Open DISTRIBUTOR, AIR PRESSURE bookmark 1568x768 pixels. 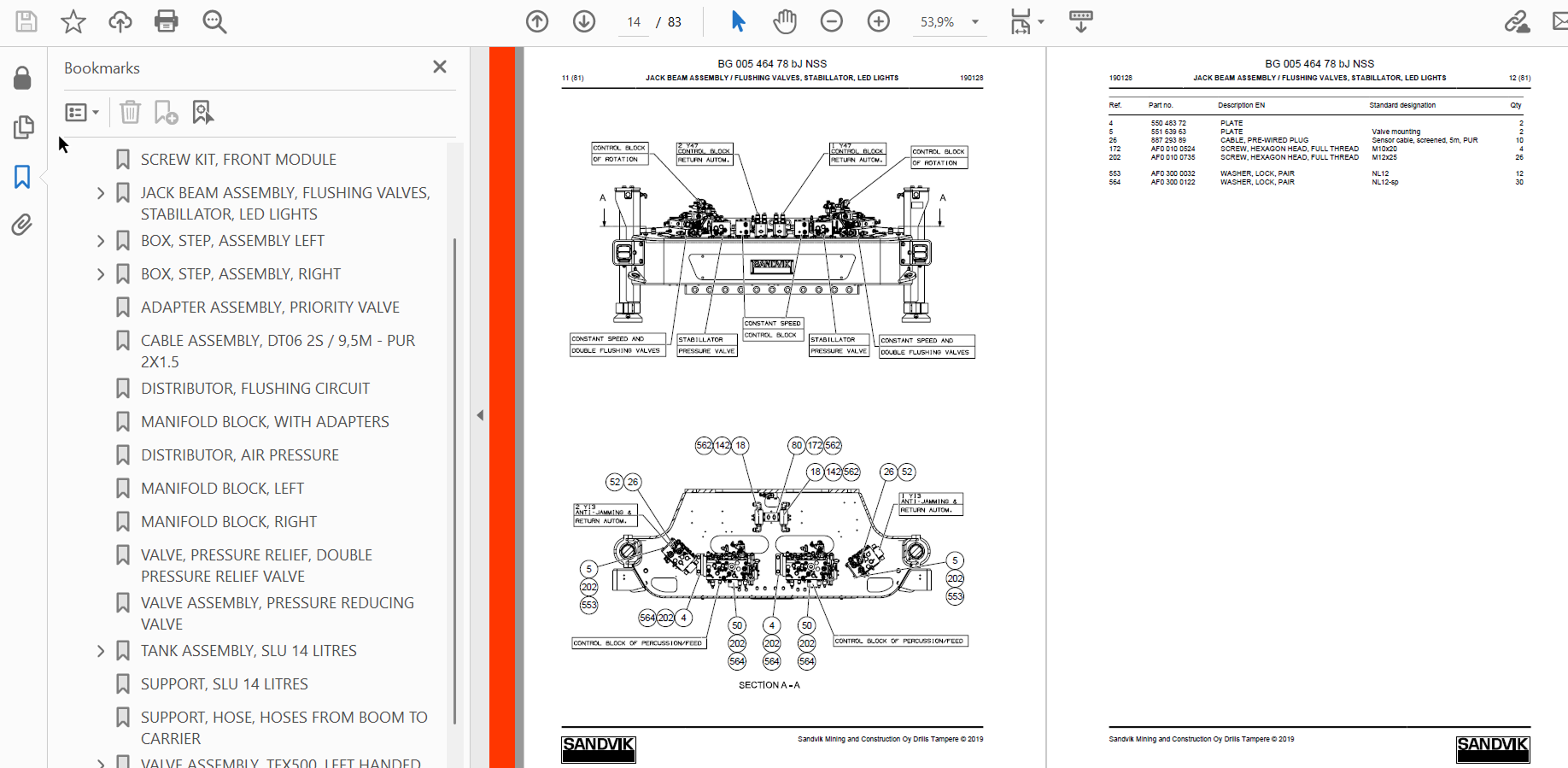(240, 455)
